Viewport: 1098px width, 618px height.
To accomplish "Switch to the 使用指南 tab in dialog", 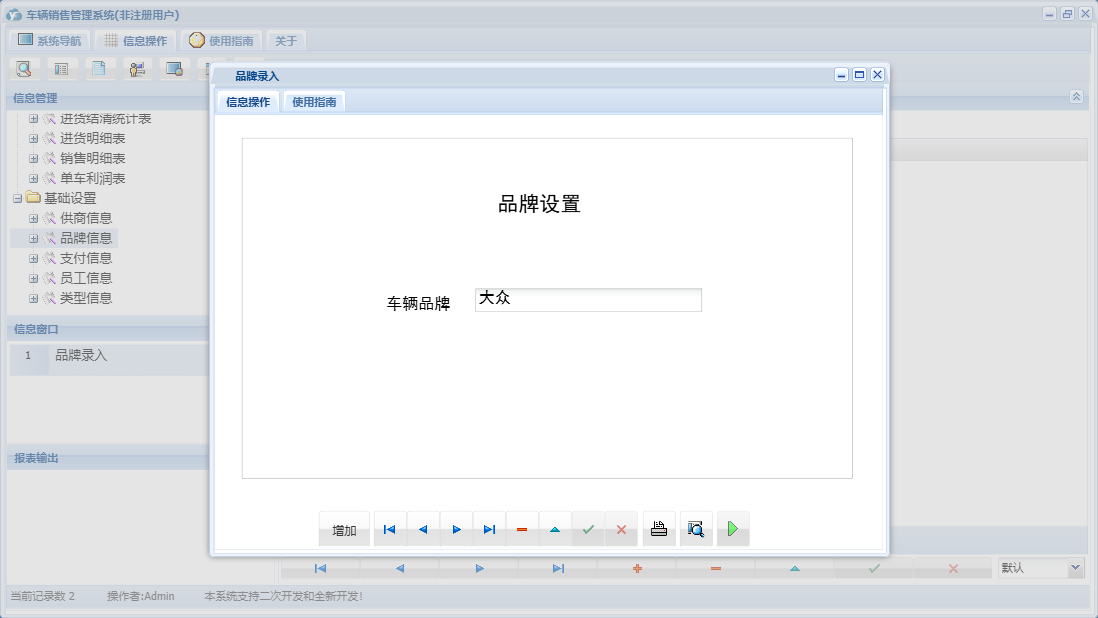I will click(313, 101).
